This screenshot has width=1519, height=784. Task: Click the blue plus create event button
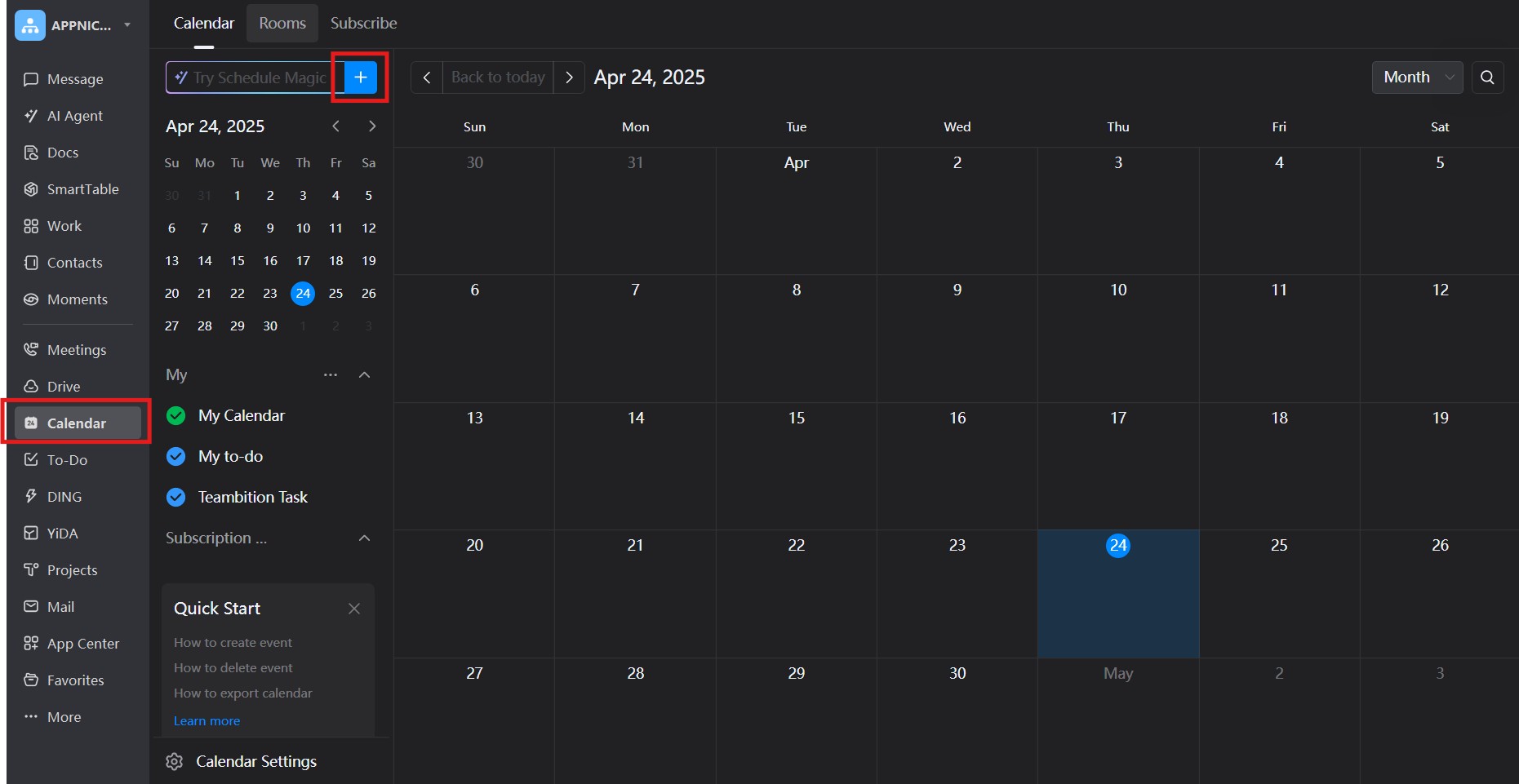[x=361, y=78]
